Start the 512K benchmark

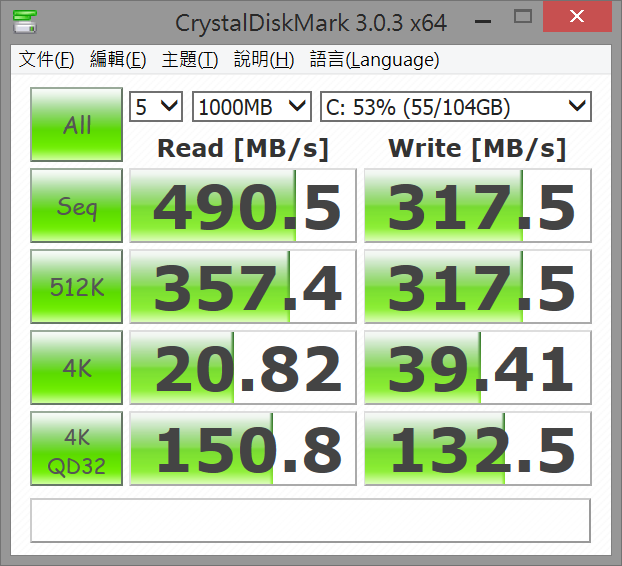[x=77, y=286]
